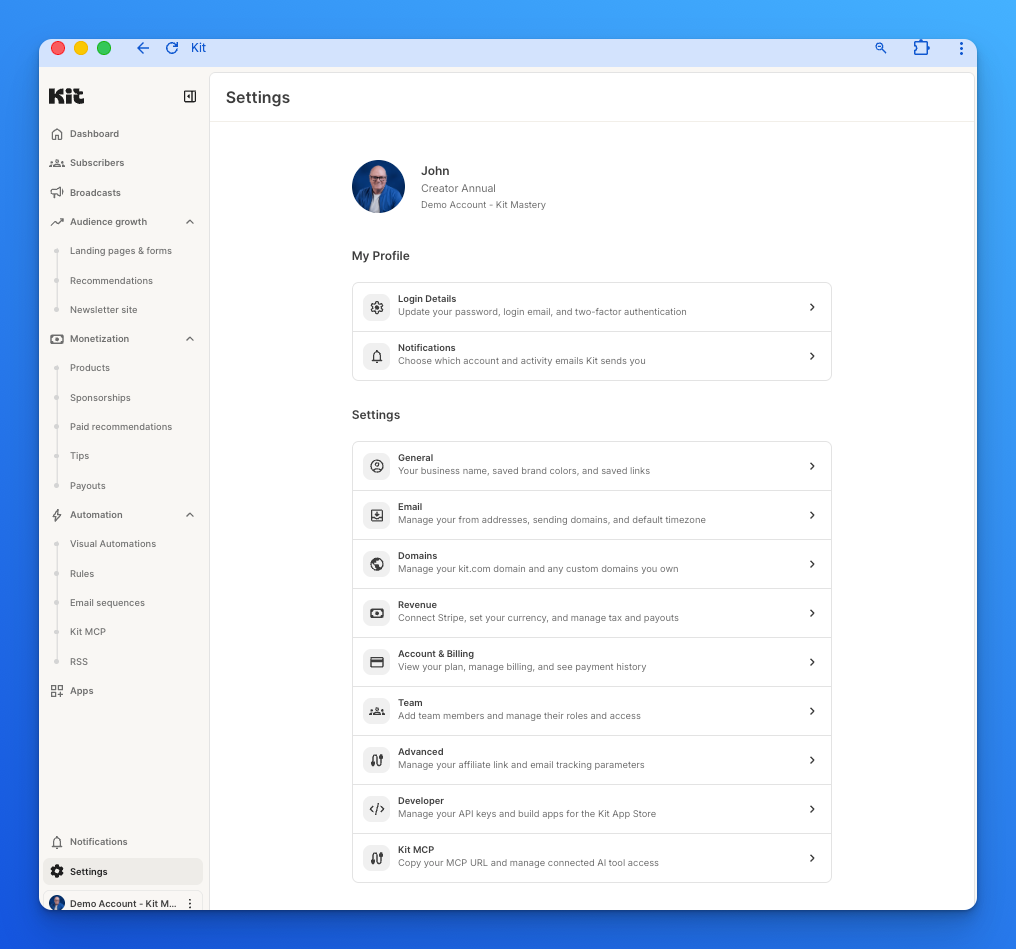Click the Advanced settings icon
The height and width of the screenshot is (949, 1016).
(x=376, y=760)
